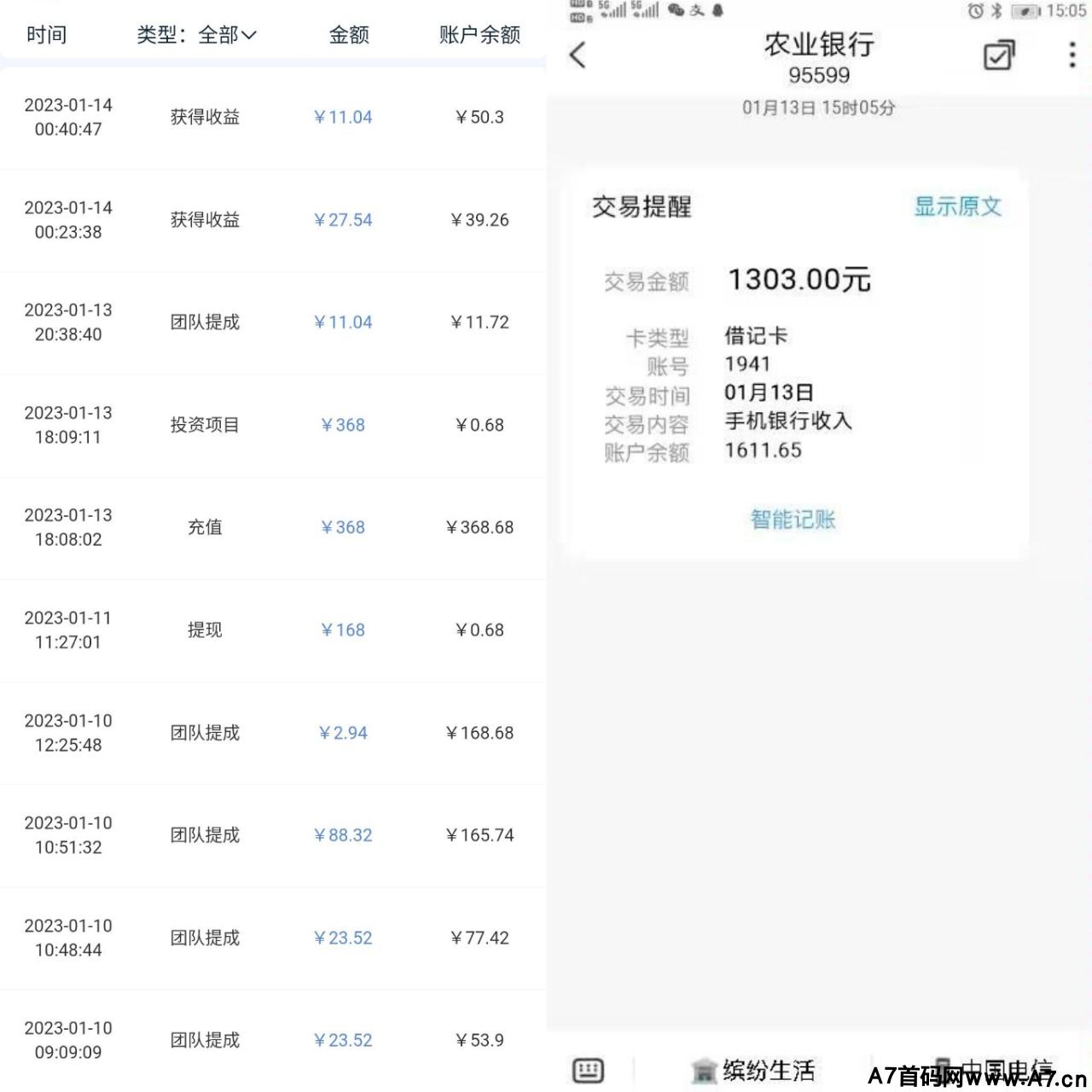
Task: Tap the 1303.00元 transaction amount
Action: coord(799,280)
